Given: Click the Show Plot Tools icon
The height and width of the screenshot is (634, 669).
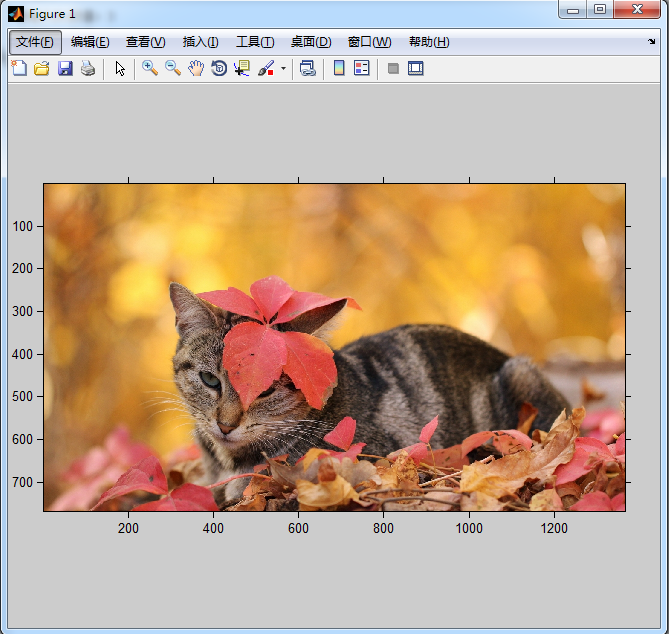Looking at the screenshot, I should [x=416, y=68].
